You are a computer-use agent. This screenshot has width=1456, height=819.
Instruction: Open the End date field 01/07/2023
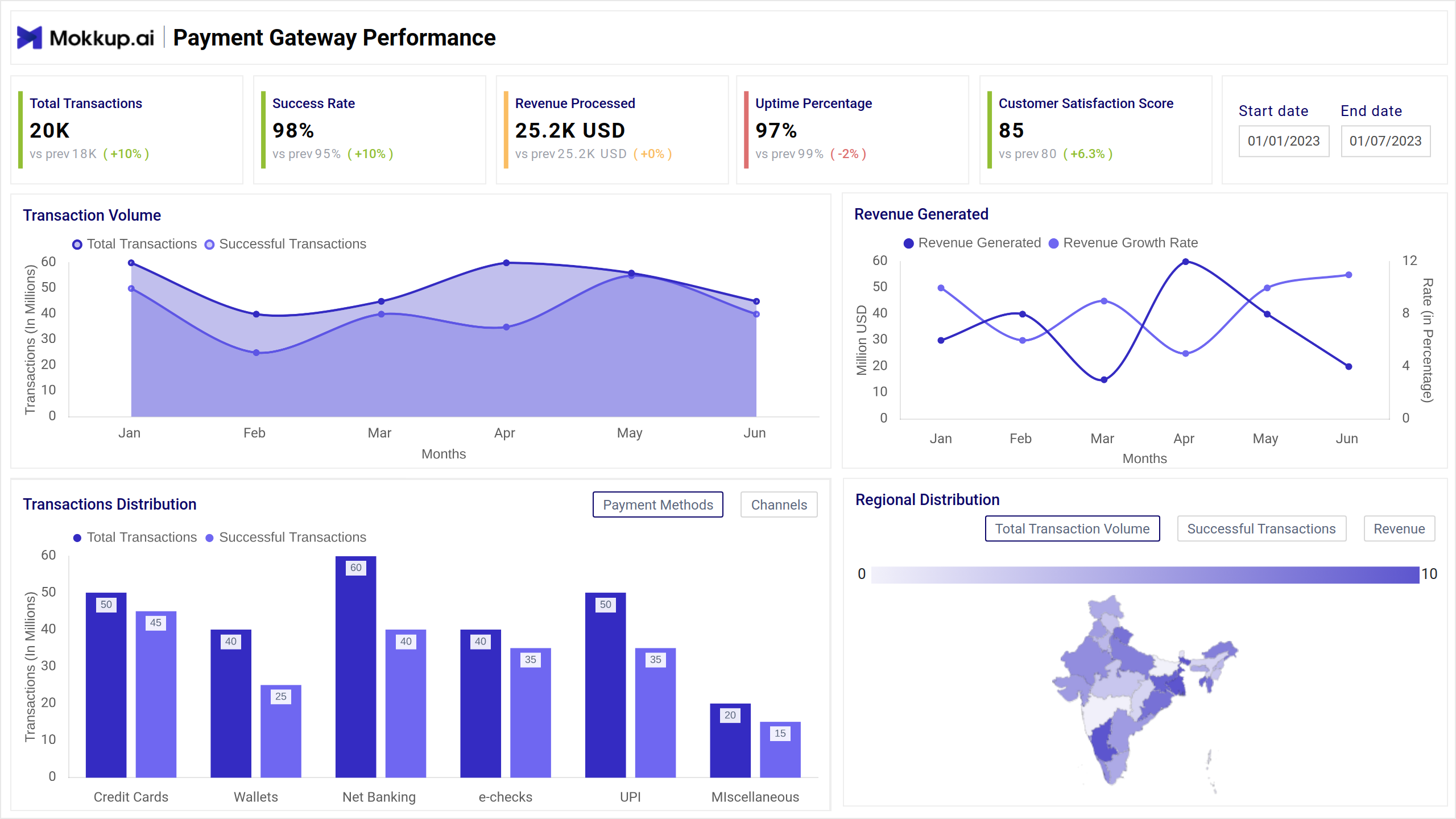[x=1385, y=141]
